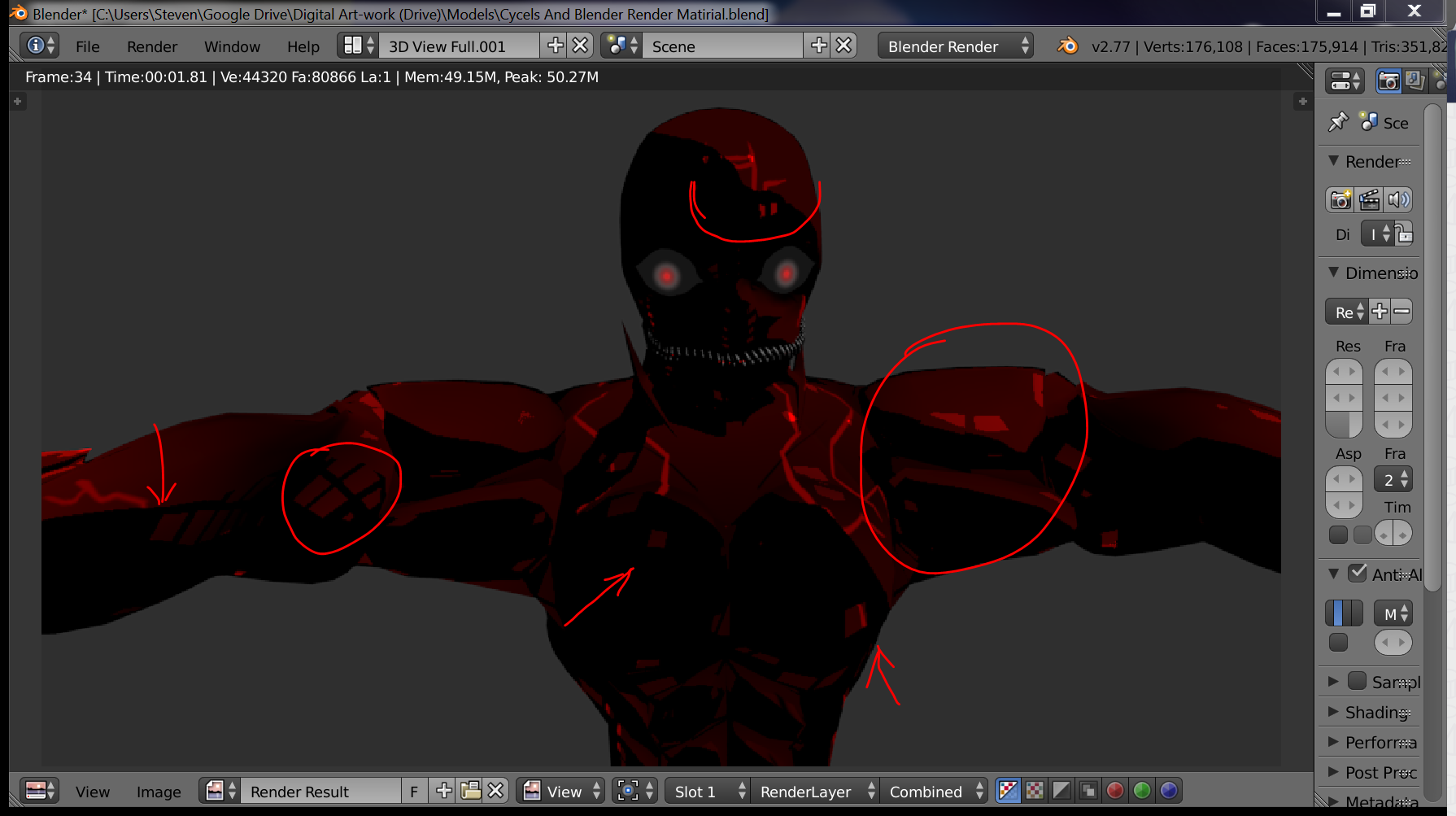This screenshot has width=1456, height=816.
Task: Toggle the pin icon in Properties panel
Action: 1338,122
